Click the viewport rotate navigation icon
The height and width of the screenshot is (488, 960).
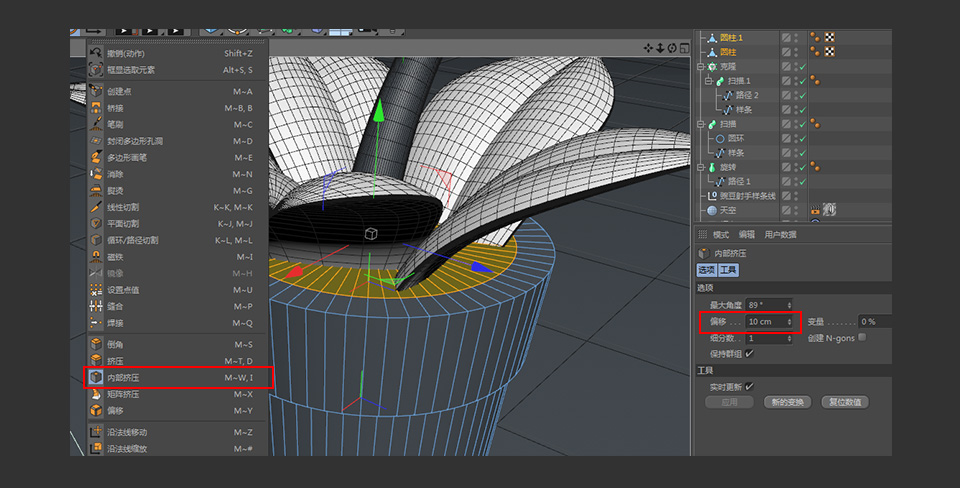672,48
